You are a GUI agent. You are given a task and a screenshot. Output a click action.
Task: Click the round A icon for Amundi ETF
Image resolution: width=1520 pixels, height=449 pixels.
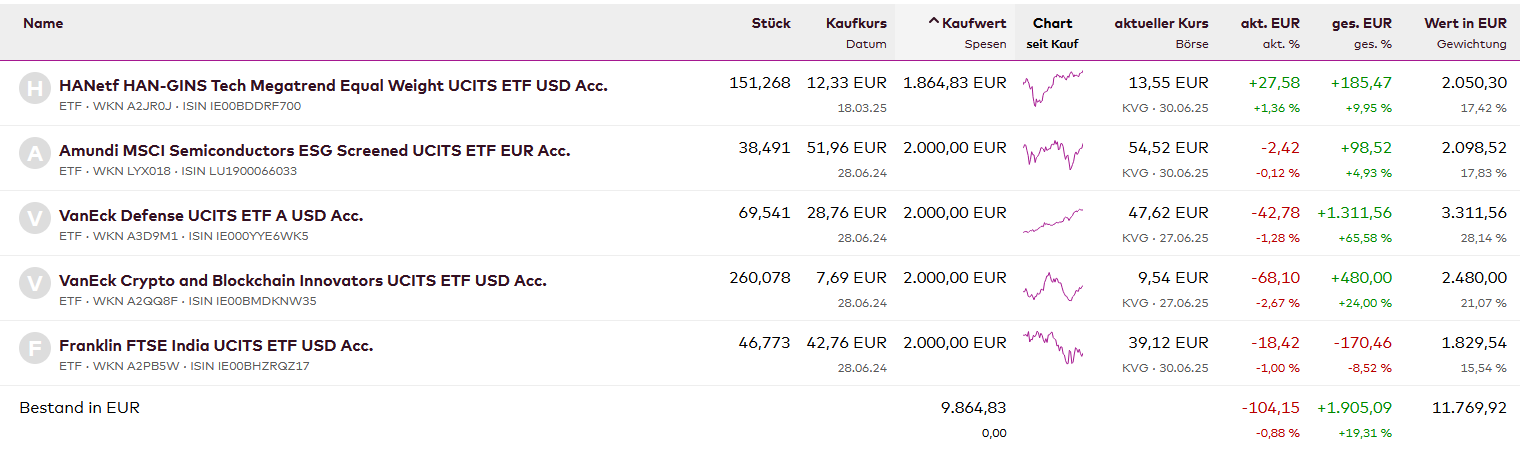pos(34,153)
